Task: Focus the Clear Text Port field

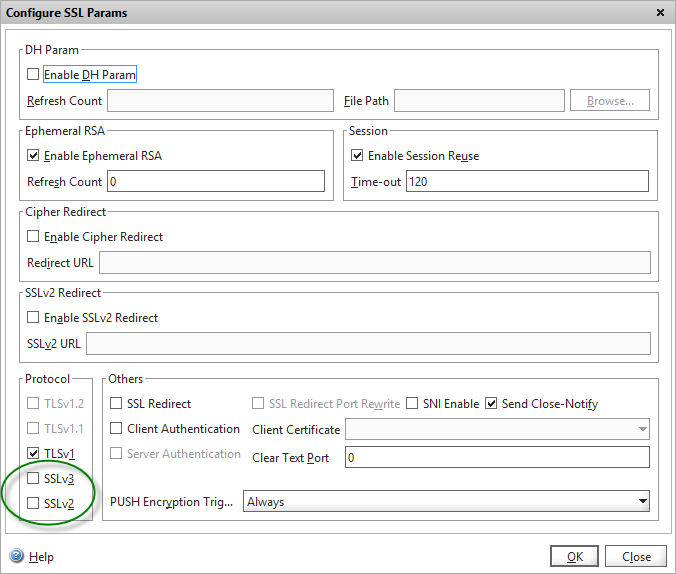Action: [x=496, y=458]
